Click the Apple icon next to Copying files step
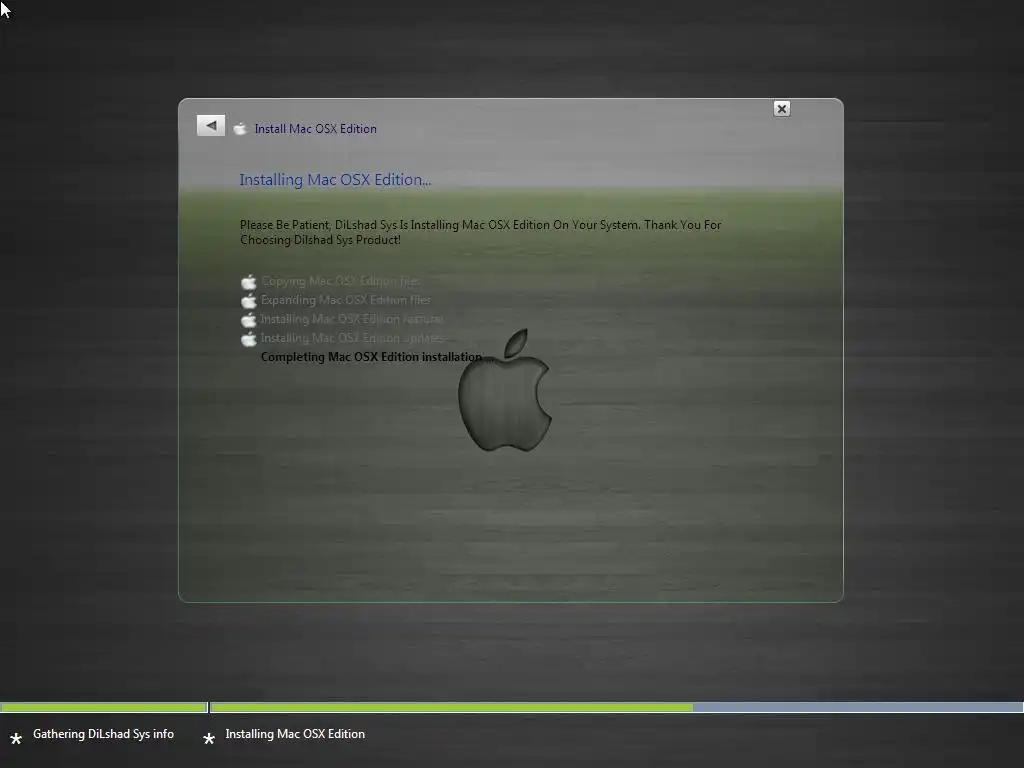This screenshot has height=768, width=1024. pos(249,281)
